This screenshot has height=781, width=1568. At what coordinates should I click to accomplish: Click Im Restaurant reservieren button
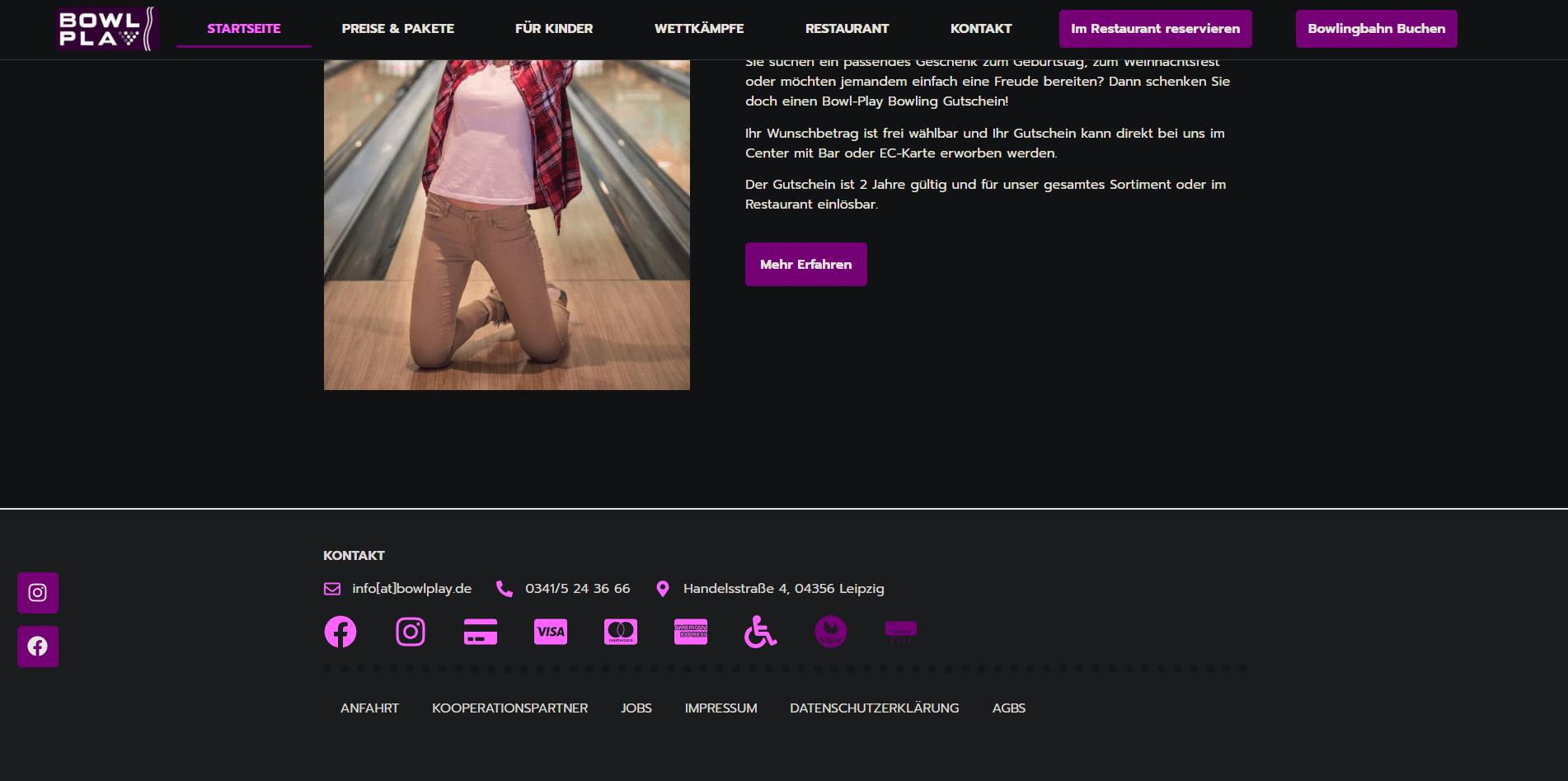click(1156, 29)
